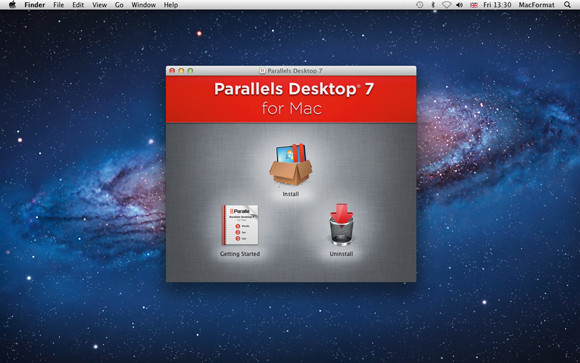The image size is (580, 363).
Task: Launch the Uninstall trash icon
Action: point(341,224)
